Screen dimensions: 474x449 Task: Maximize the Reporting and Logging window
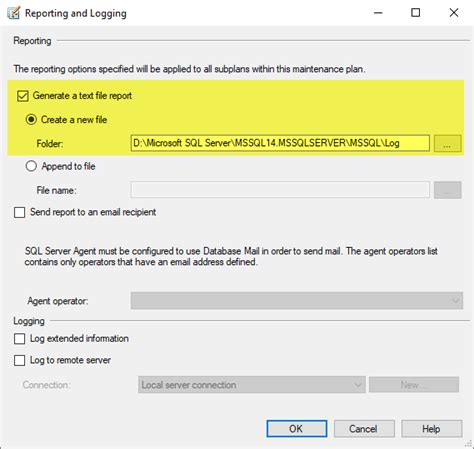pyautogui.click(x=415, y=13)
